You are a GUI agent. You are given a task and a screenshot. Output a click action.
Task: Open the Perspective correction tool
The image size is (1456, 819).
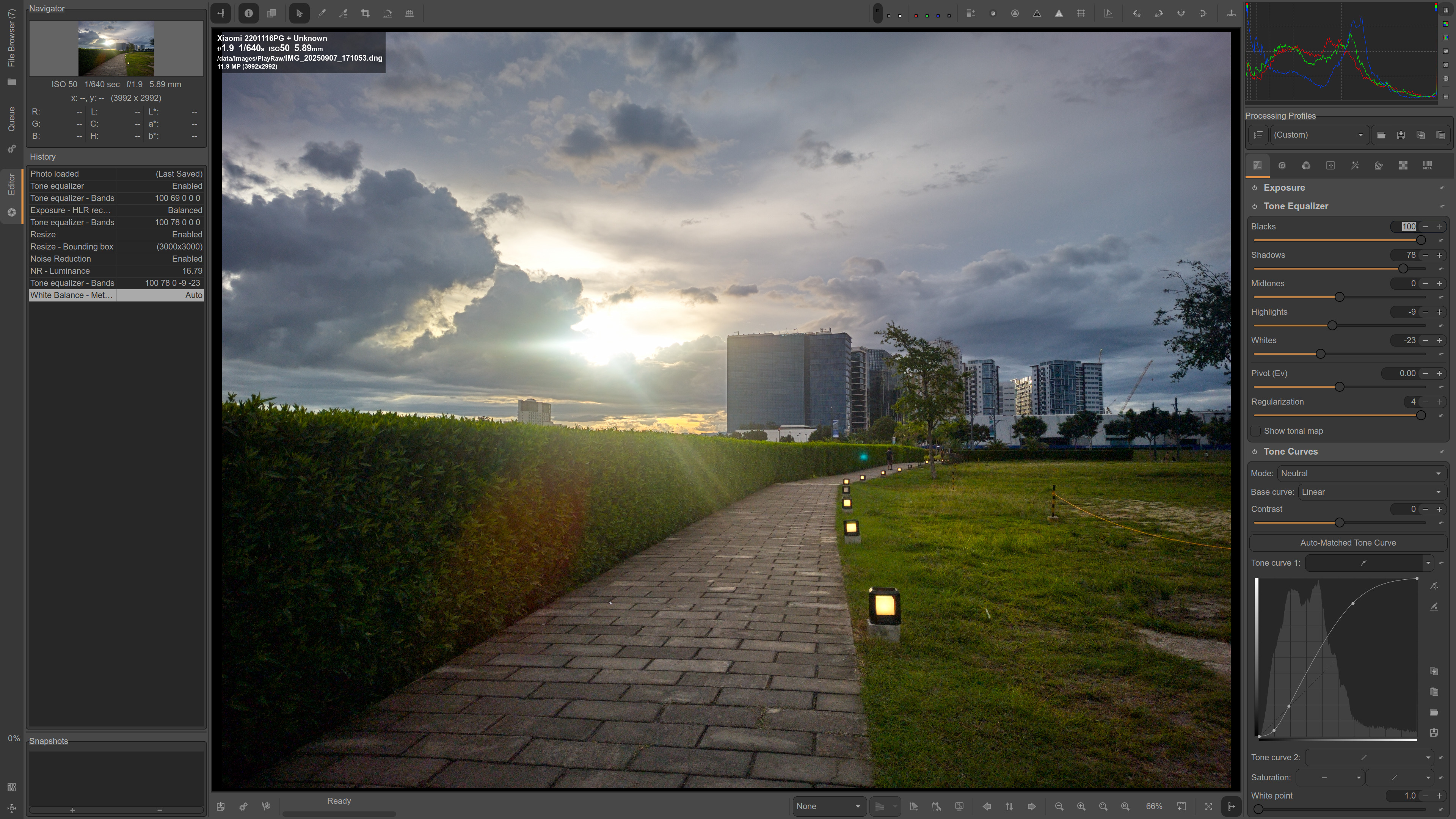coord(409,14)
